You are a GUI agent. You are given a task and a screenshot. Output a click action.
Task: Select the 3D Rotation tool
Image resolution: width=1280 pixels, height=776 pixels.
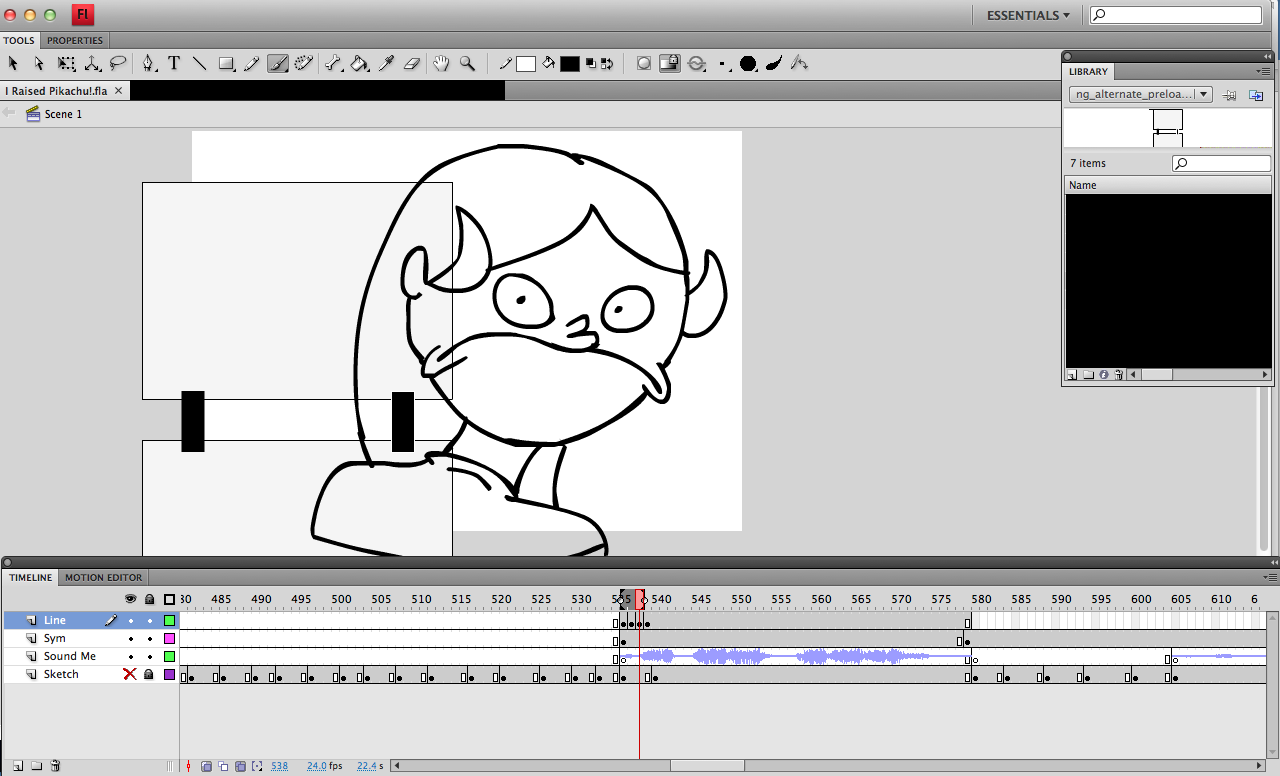point(92,64)
